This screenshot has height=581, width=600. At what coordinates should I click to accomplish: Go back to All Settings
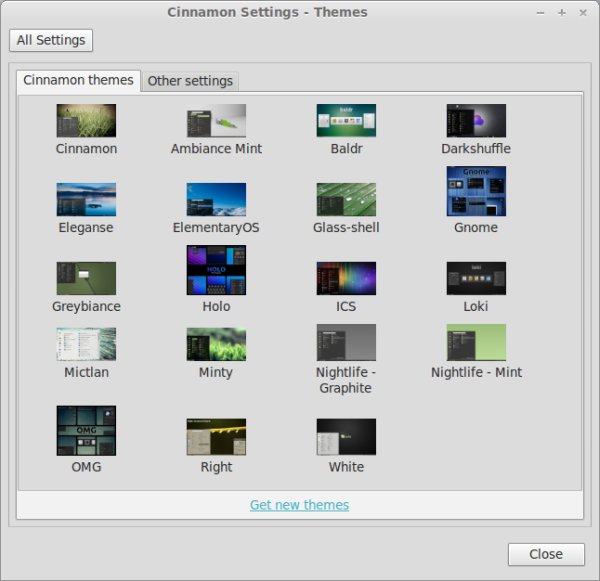(x=51, y=40)
